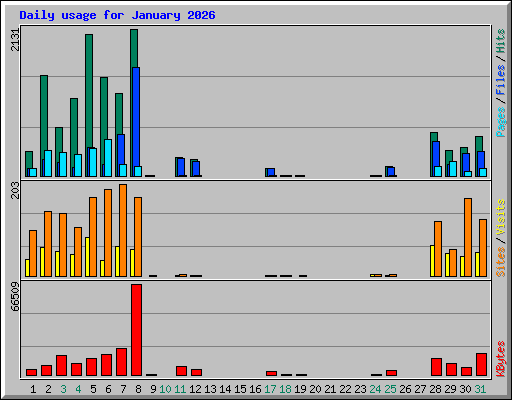Select day 16 on the bottom axis
The image size is (512, 400).
pos(255,389)
